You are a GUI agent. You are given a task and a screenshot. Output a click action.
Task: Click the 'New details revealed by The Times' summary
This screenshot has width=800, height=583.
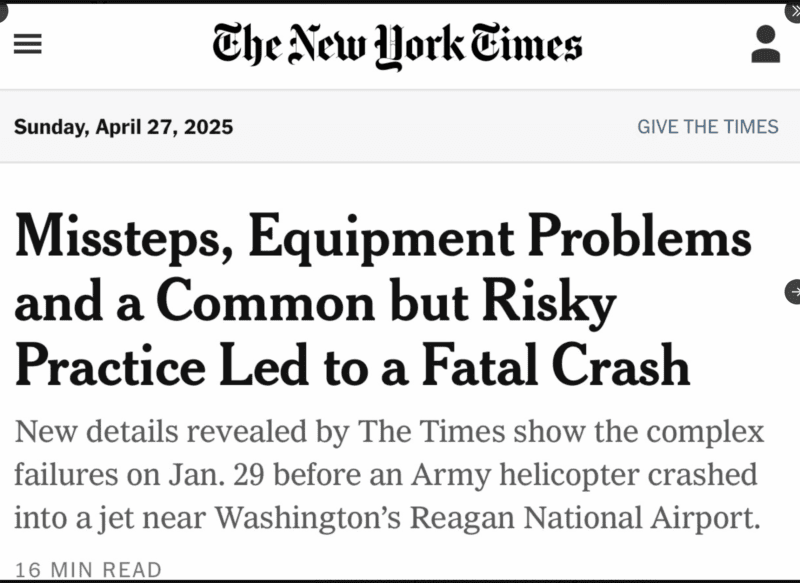[x=389, y=475]
